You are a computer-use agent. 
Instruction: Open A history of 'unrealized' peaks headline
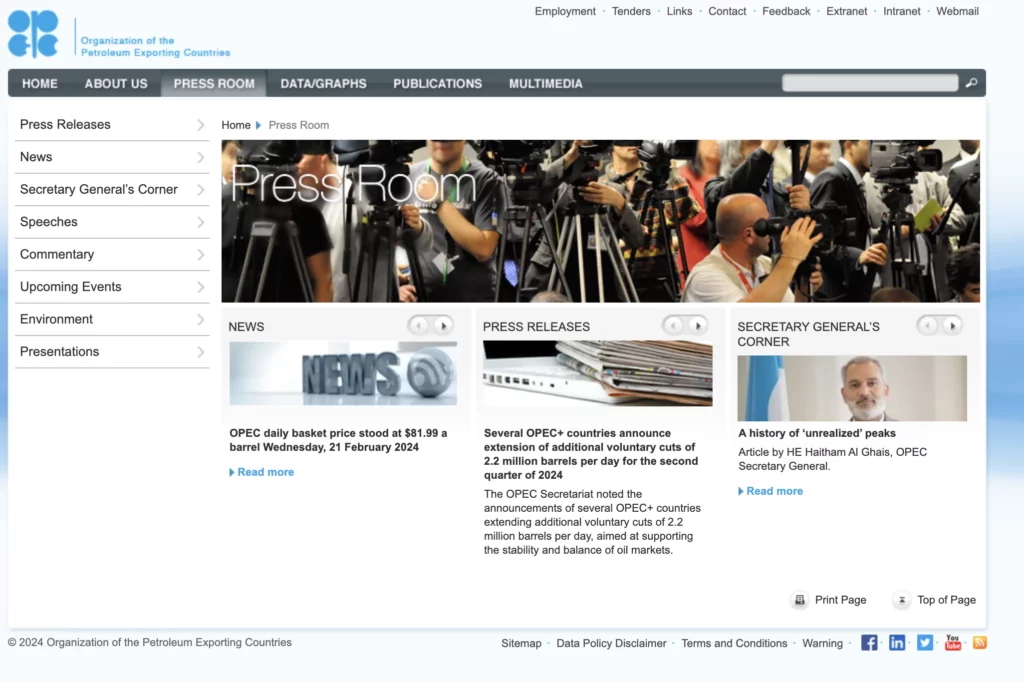point(817,433)
